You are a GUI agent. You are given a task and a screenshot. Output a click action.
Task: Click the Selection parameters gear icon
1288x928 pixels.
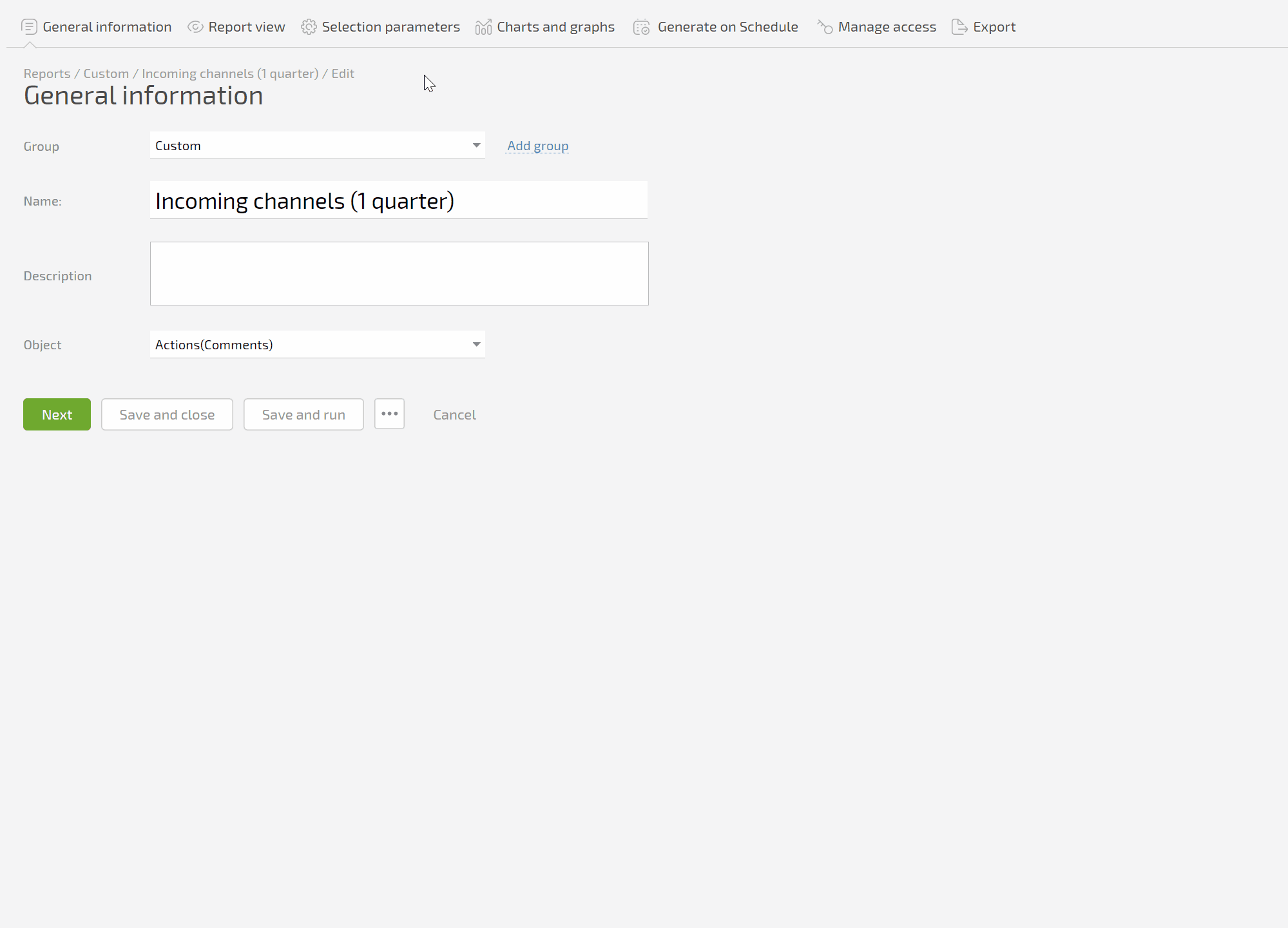coord(309,27)
